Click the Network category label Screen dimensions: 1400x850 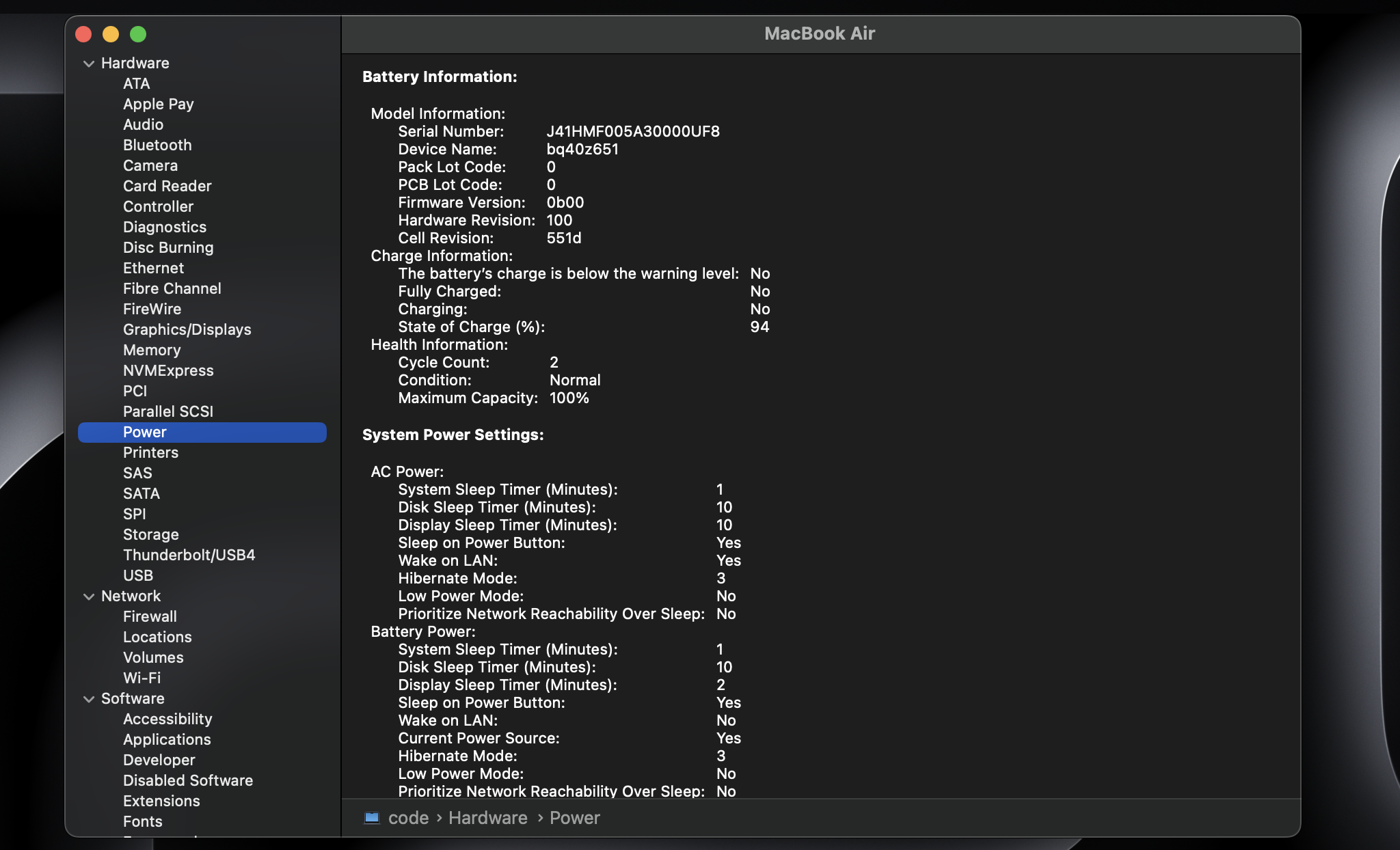click(x=131, y=596)
